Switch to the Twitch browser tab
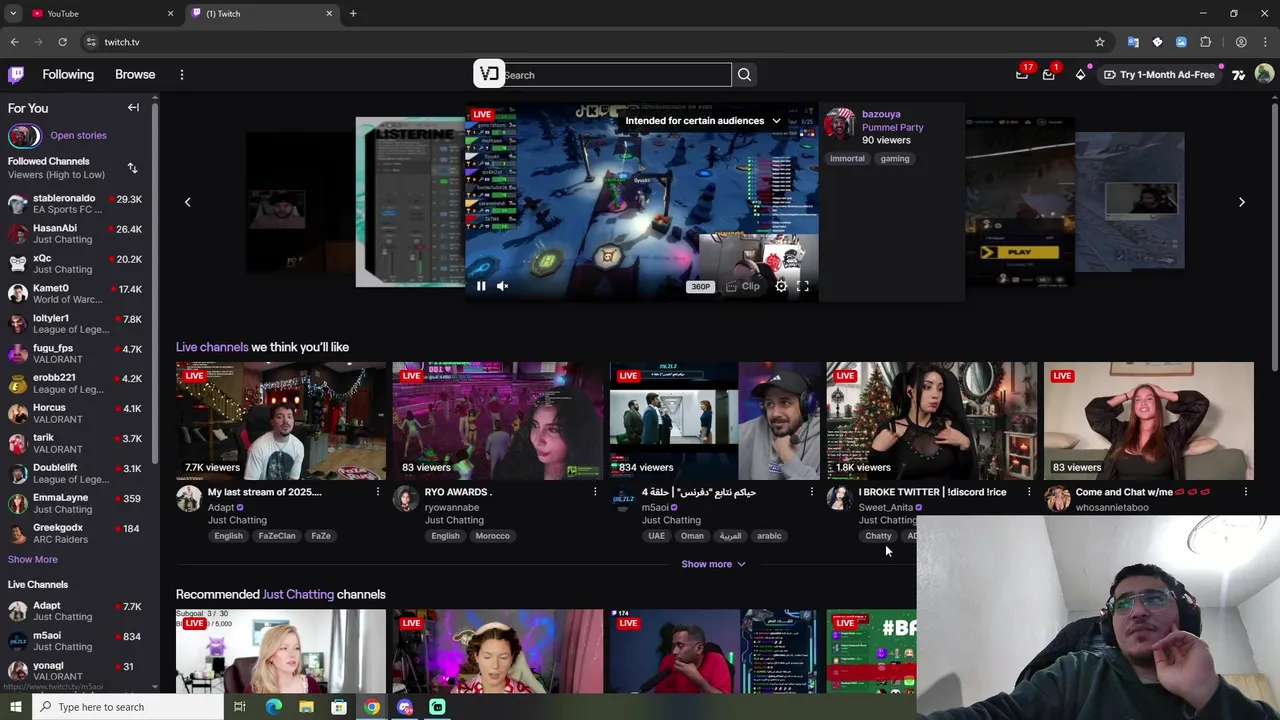The height and width of the screenshot is (720, 1280). click(260, 13)
